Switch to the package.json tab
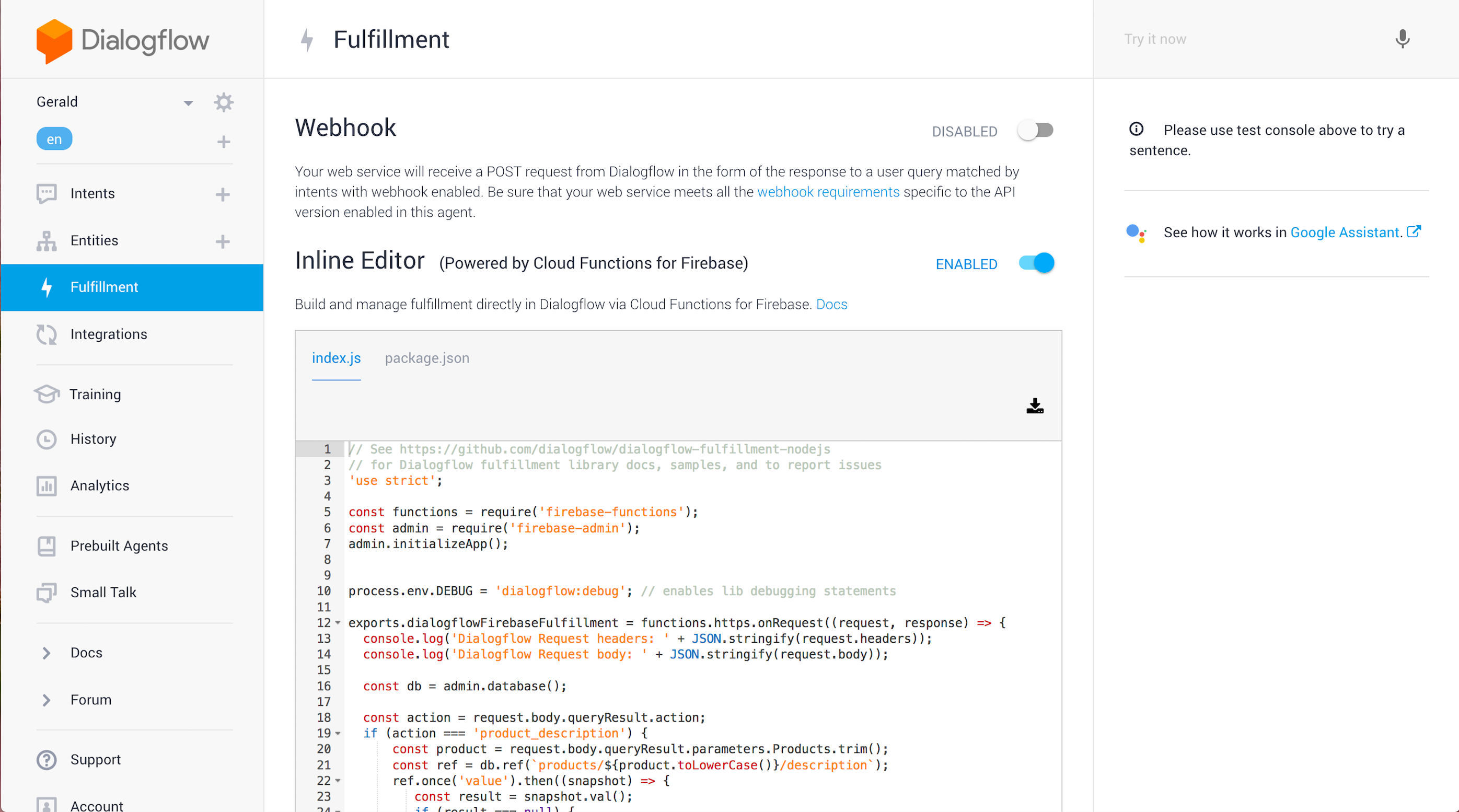1459x812 pixels. tap(427, 358)
